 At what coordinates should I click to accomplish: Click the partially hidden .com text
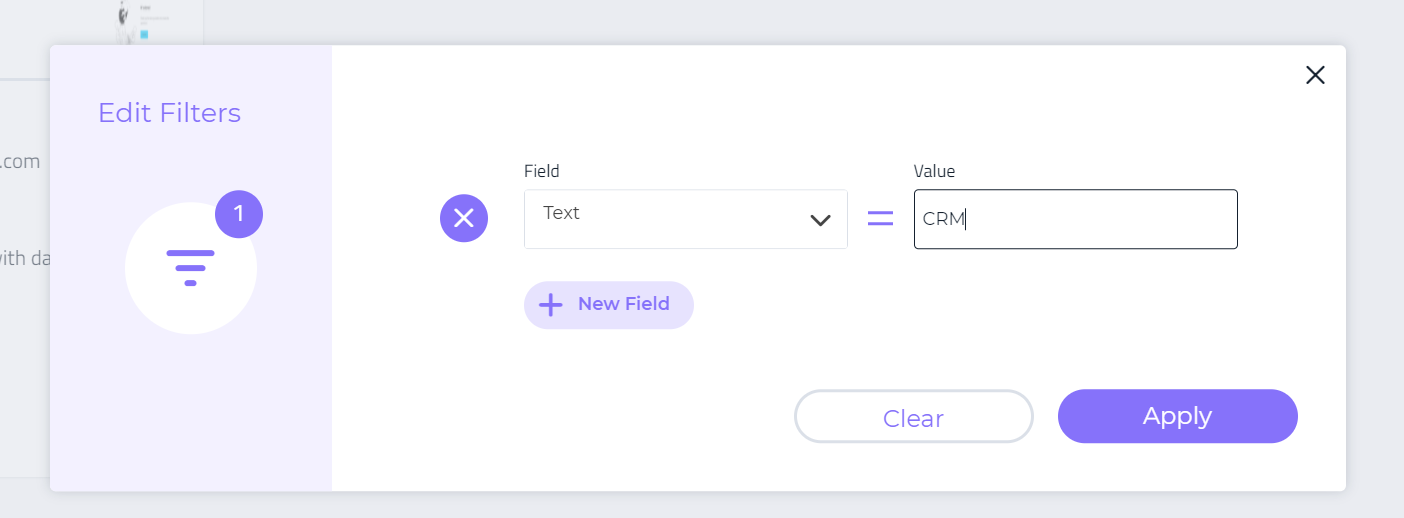pos(20,161)
